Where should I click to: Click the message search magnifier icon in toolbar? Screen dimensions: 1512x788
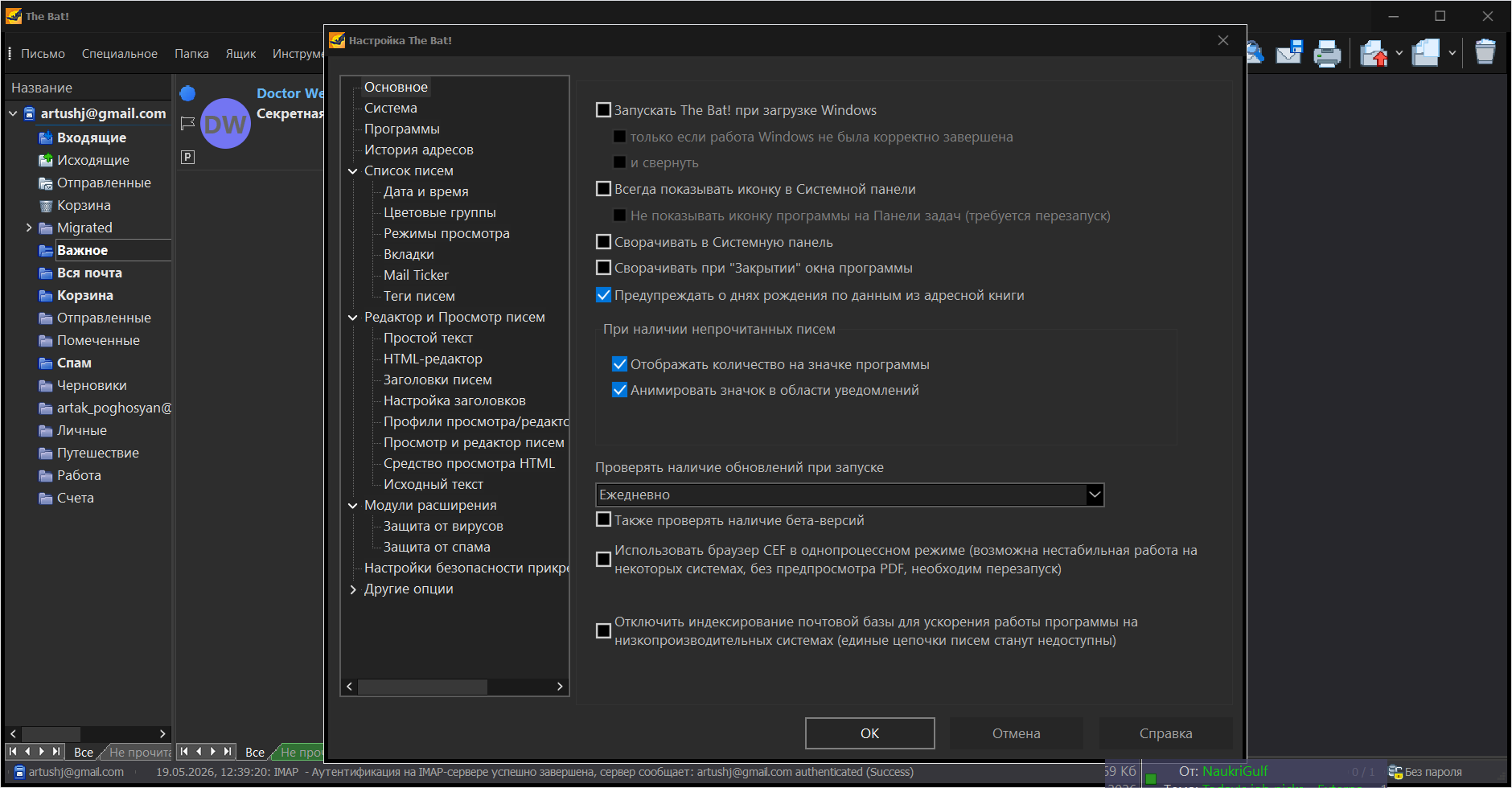click(1255, 53)
